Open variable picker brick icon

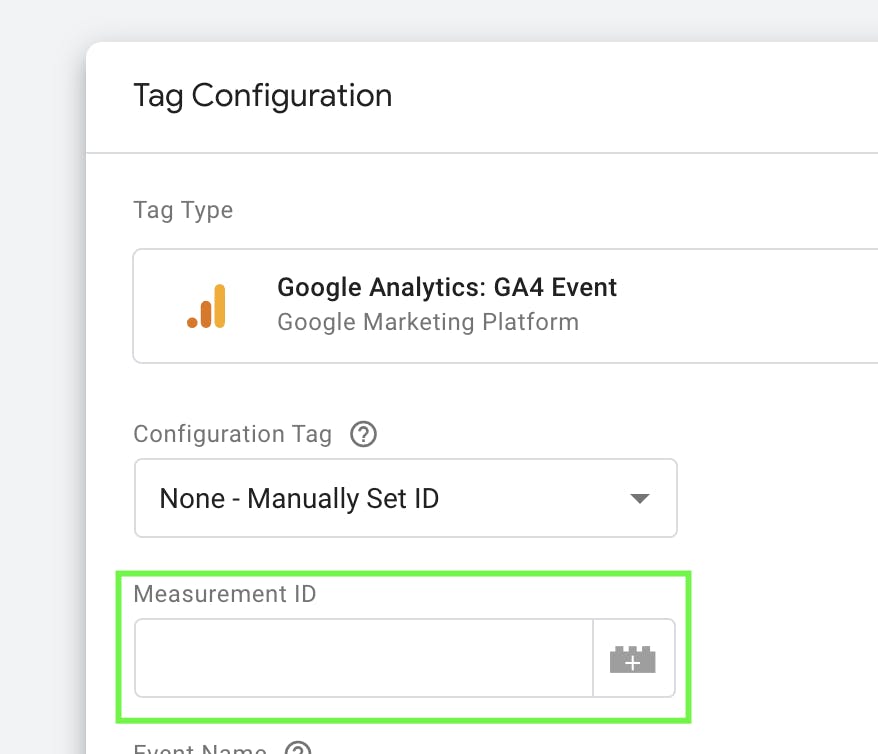(x=633, y=659)
